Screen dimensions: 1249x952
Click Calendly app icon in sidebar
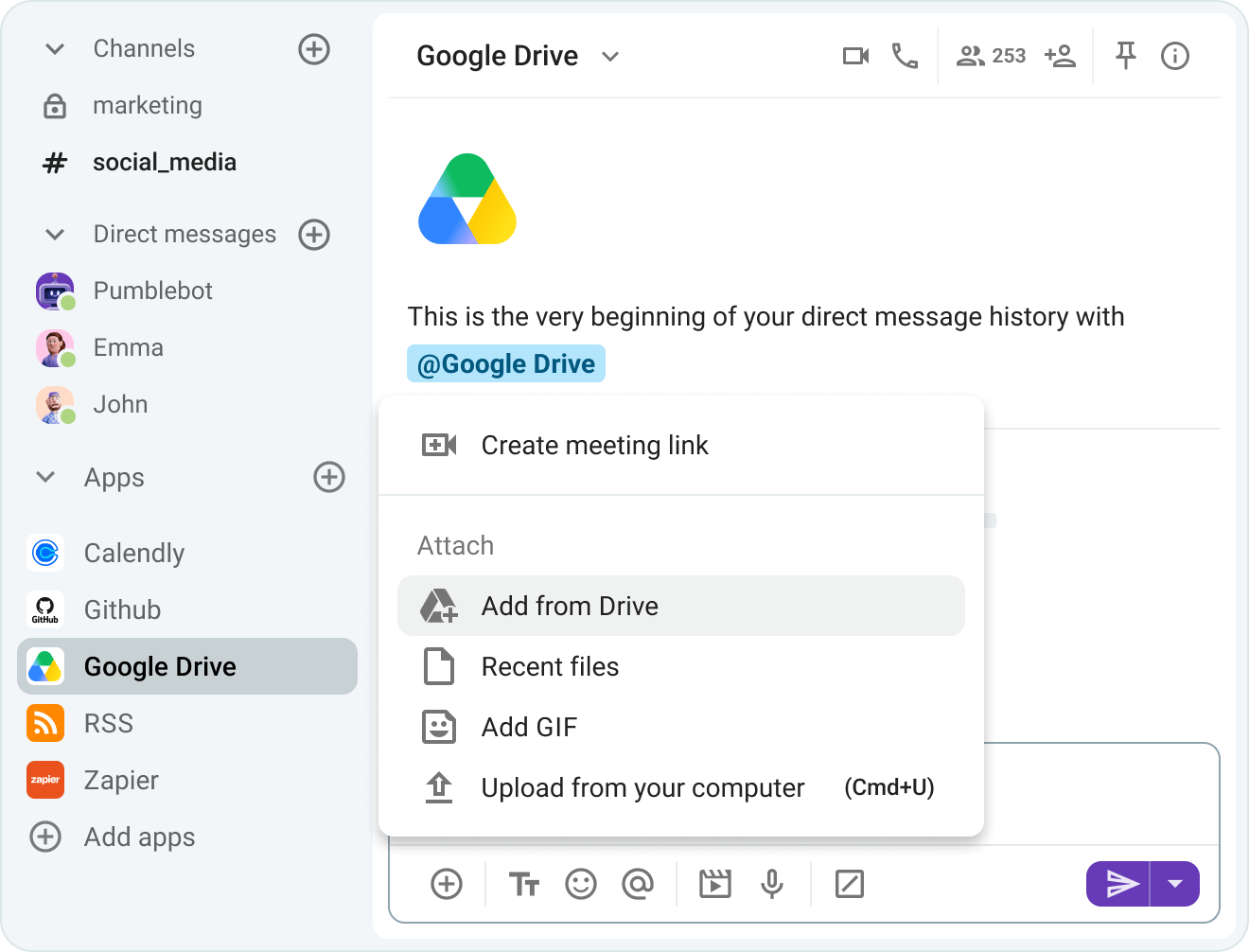point(45,553)
